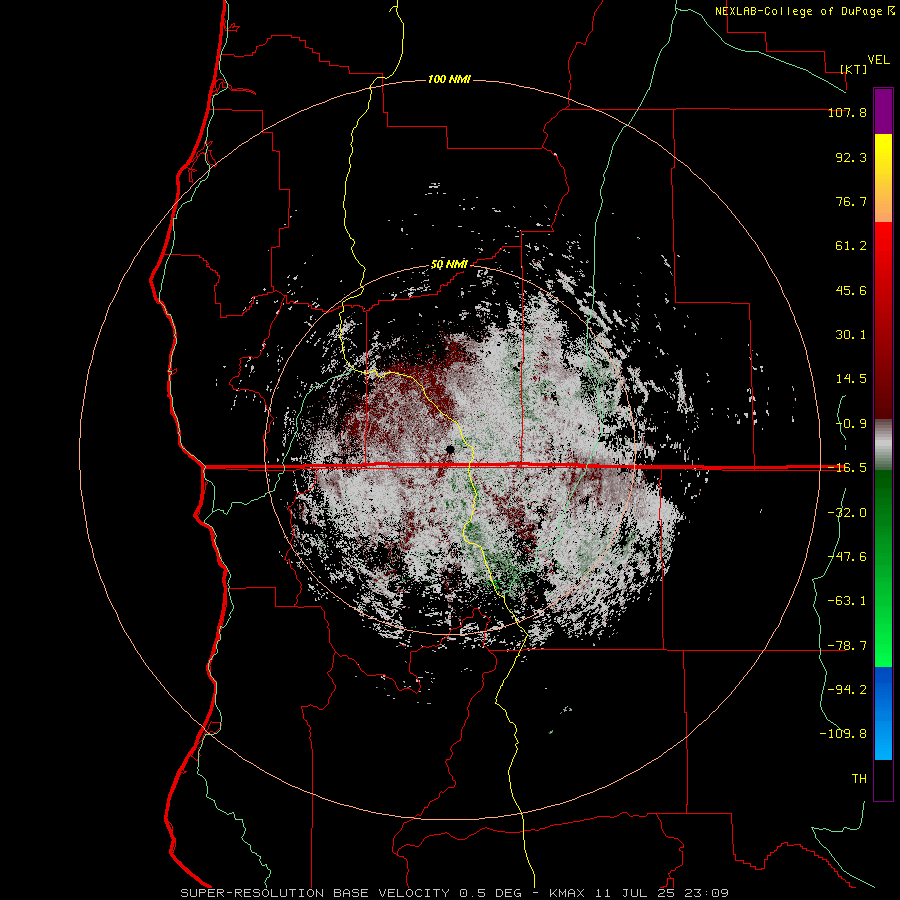Click the gray segment of the color bar
The width and height of the screenshot is (900, 900).
click(883, 445)
